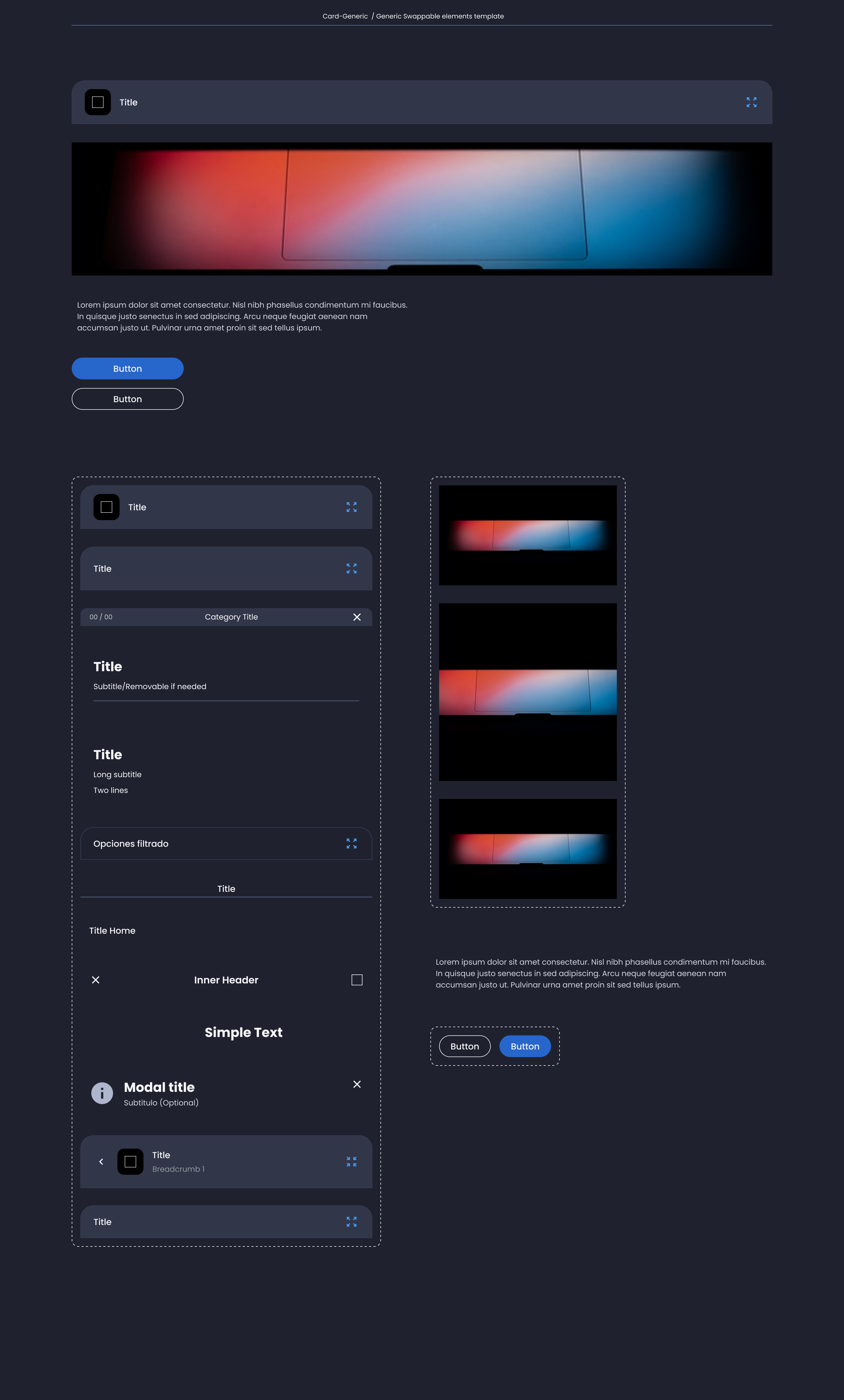The image size is (844, 1400).
Task: Toggle the square checkbox right of Inner Header
Action: coord(357,980)
